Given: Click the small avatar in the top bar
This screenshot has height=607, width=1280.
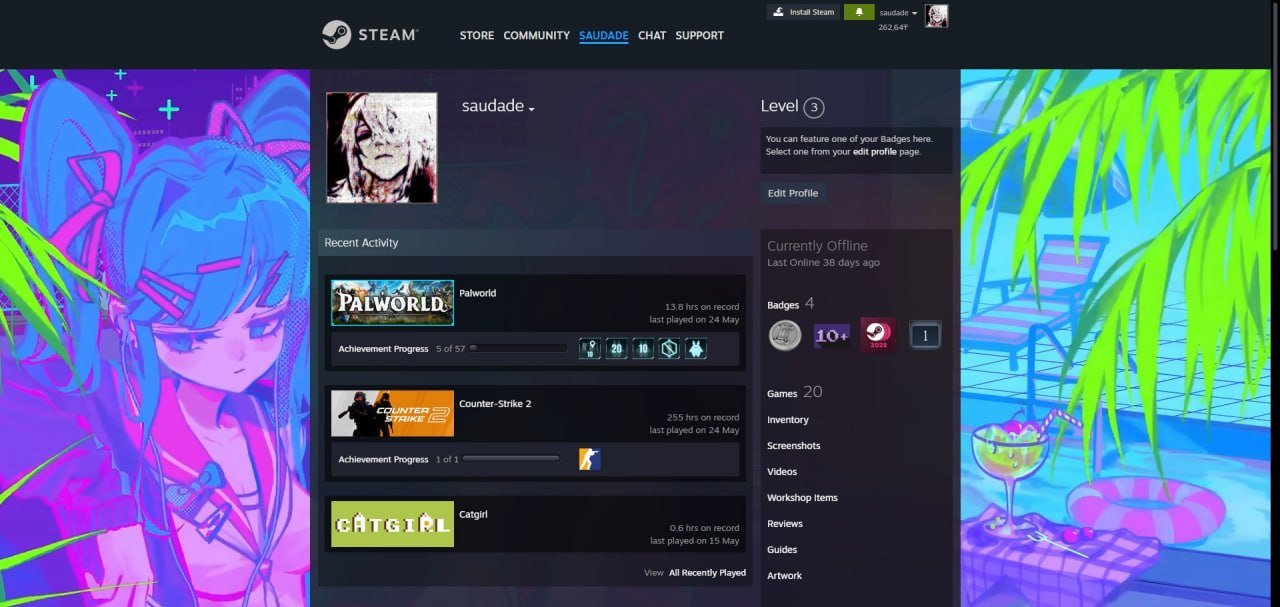Looking at the screenshot, I should tap(936, 15).
